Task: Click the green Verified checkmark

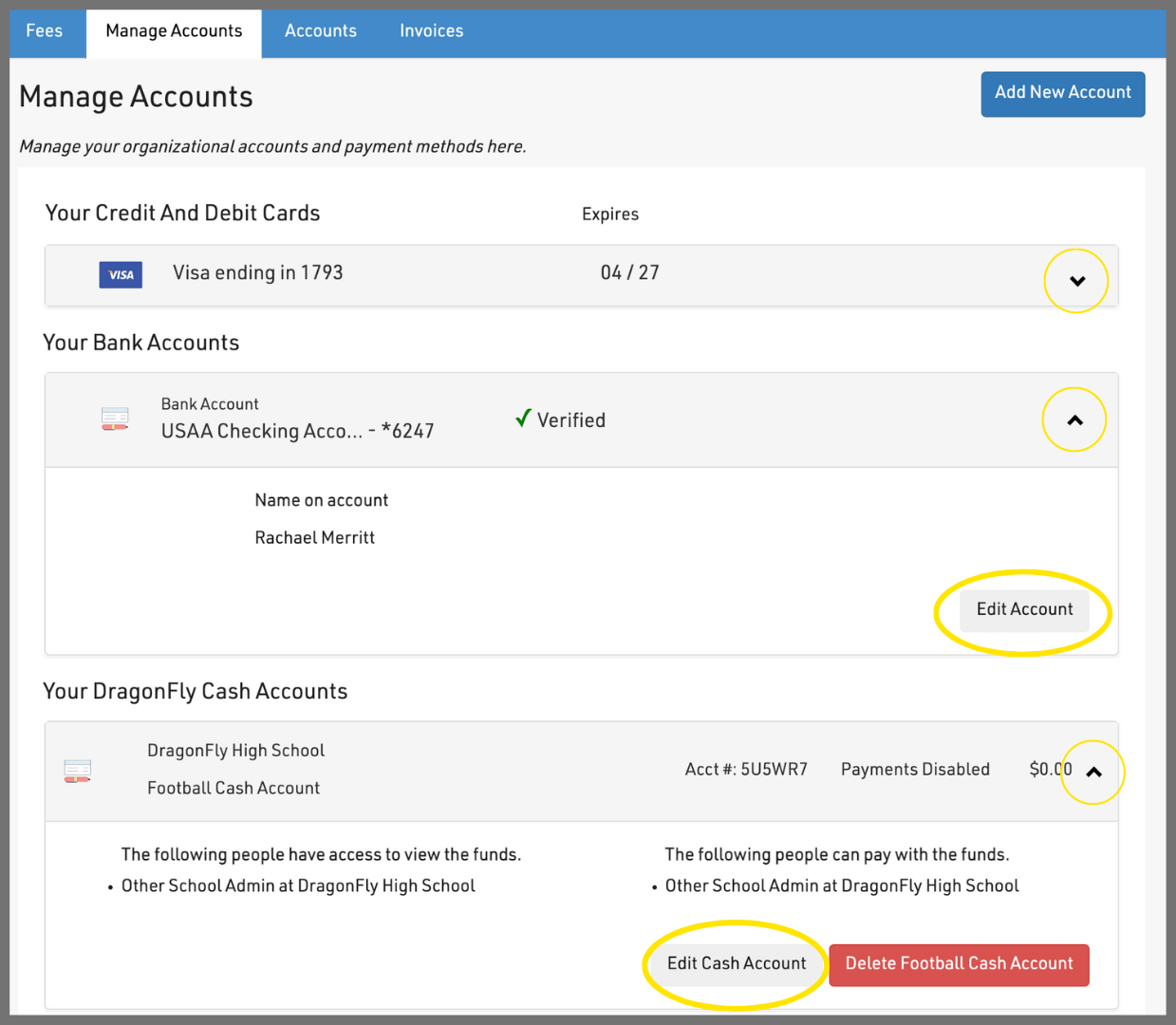Action: [523, 419]
